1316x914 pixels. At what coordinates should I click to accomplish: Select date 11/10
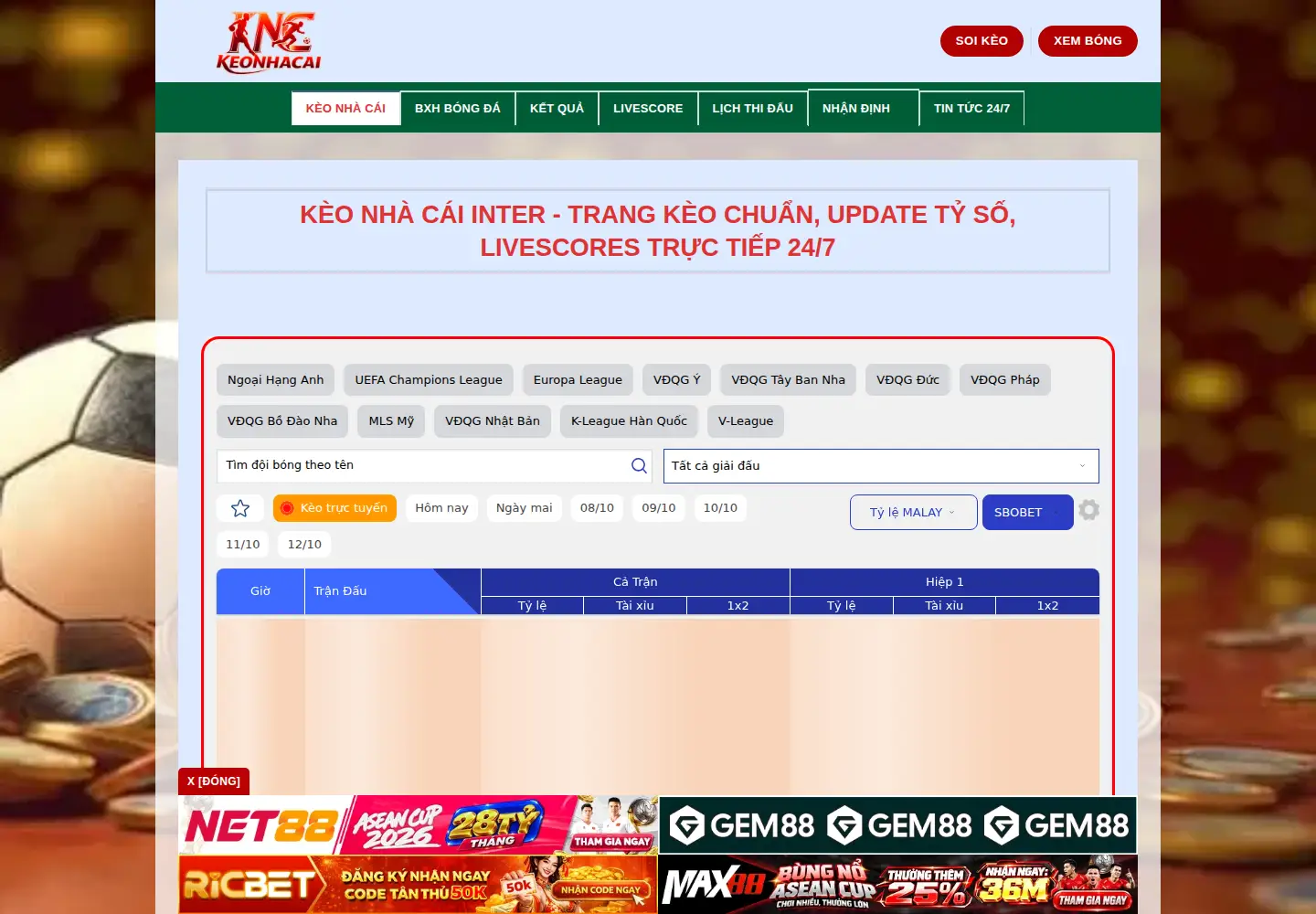243,545
